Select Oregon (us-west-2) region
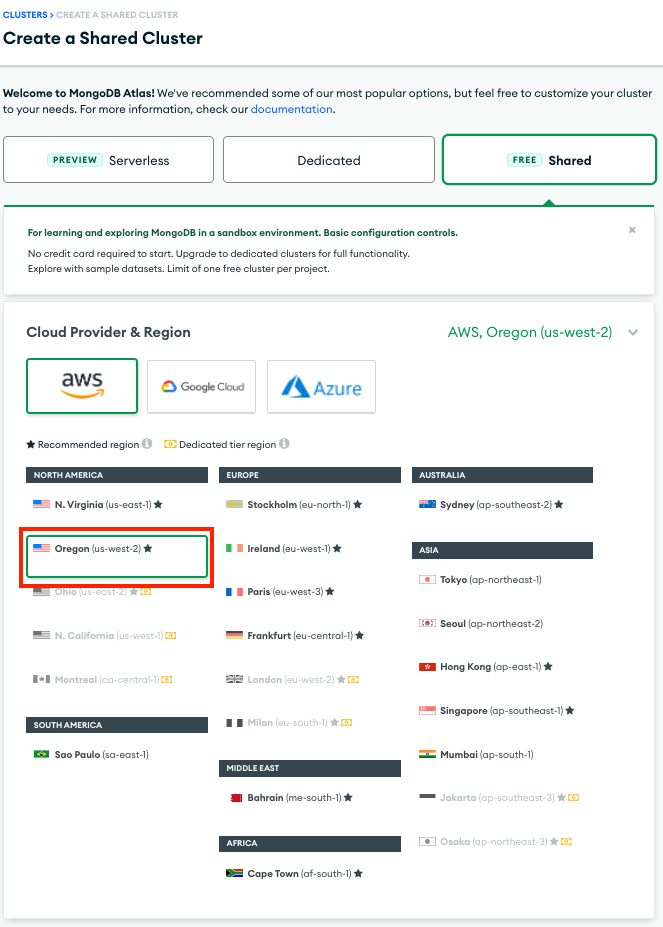The height and width of the screenshot is (927, 663). click(117, 556)
